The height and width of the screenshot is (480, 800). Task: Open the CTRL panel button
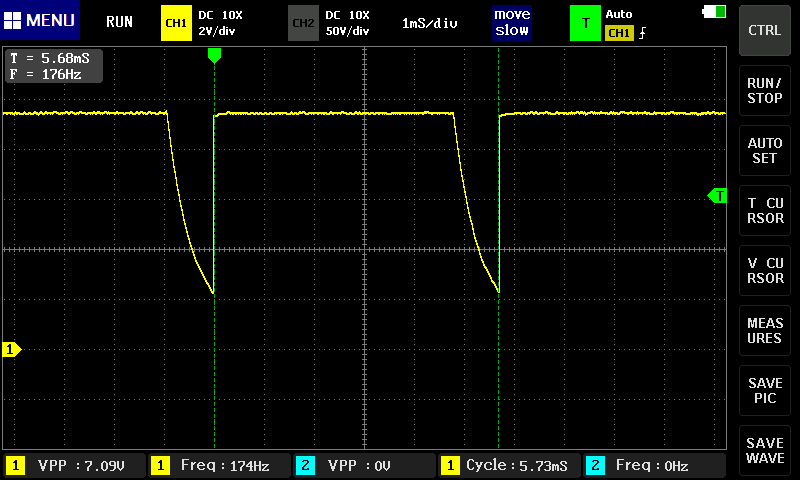764,30
